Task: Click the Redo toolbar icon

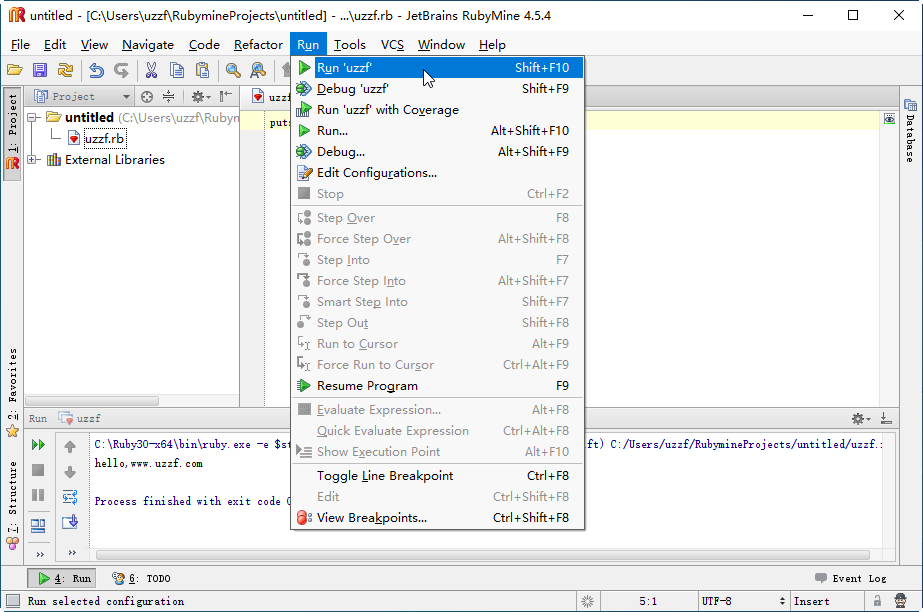Action: (x=121, y=71)
